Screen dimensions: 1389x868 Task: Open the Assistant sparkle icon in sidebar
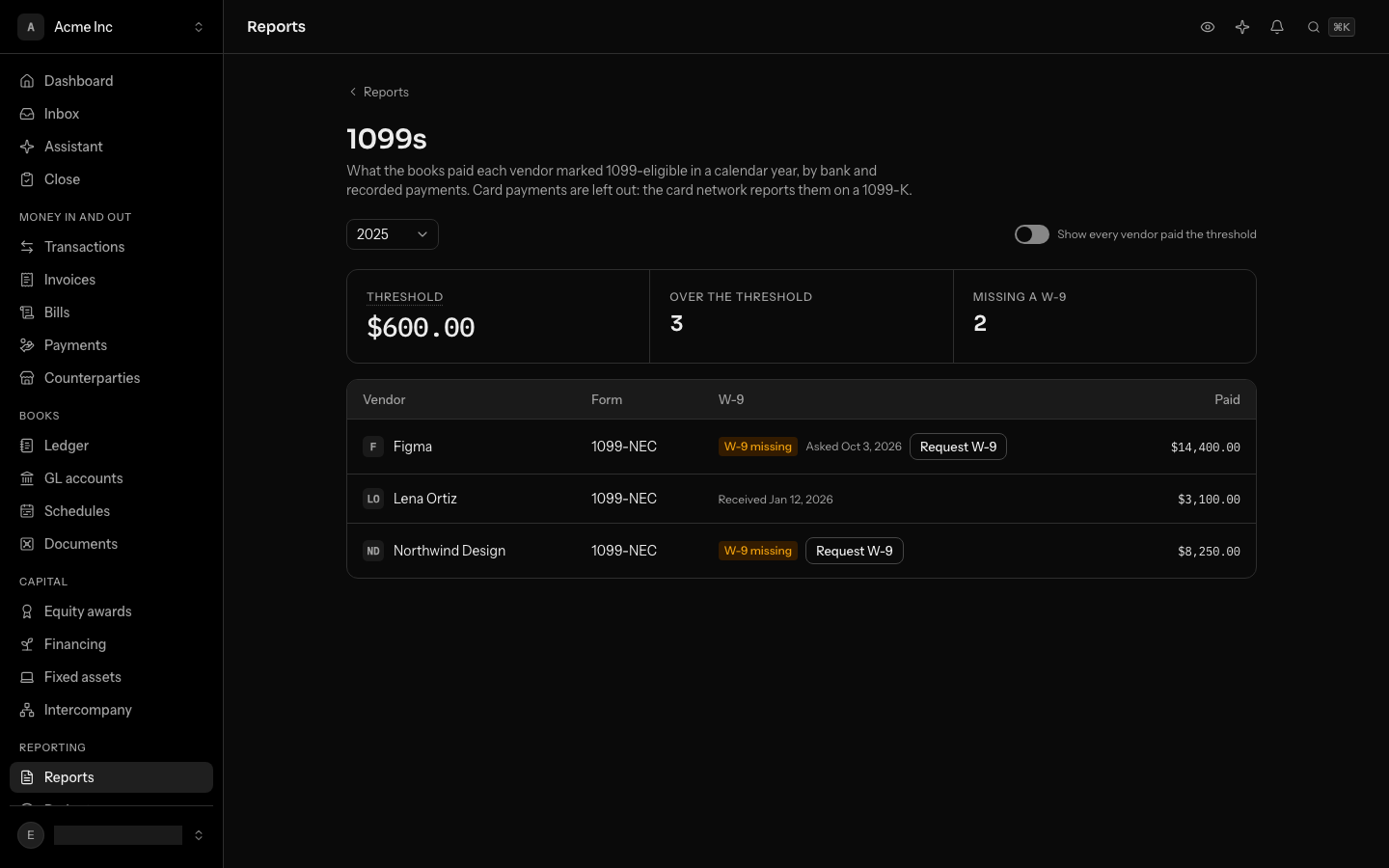click(x=27, y=147)
